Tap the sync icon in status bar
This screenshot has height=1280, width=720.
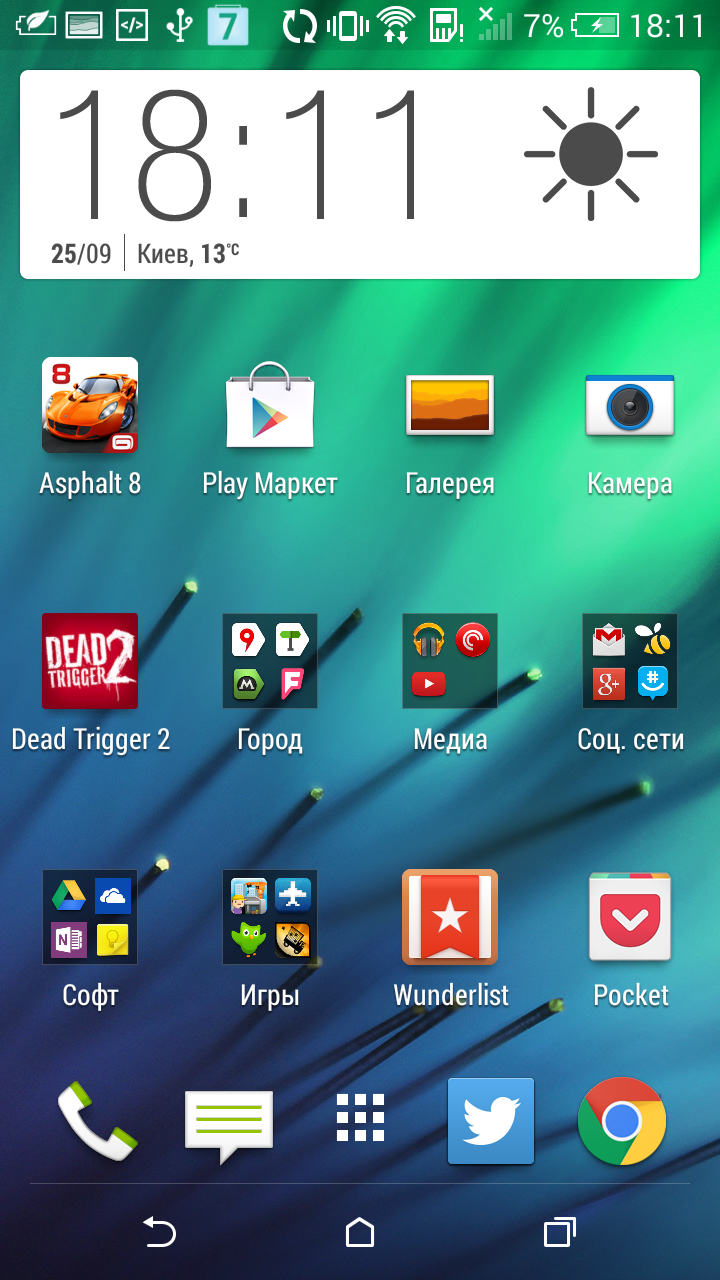[x=299, y=25]
